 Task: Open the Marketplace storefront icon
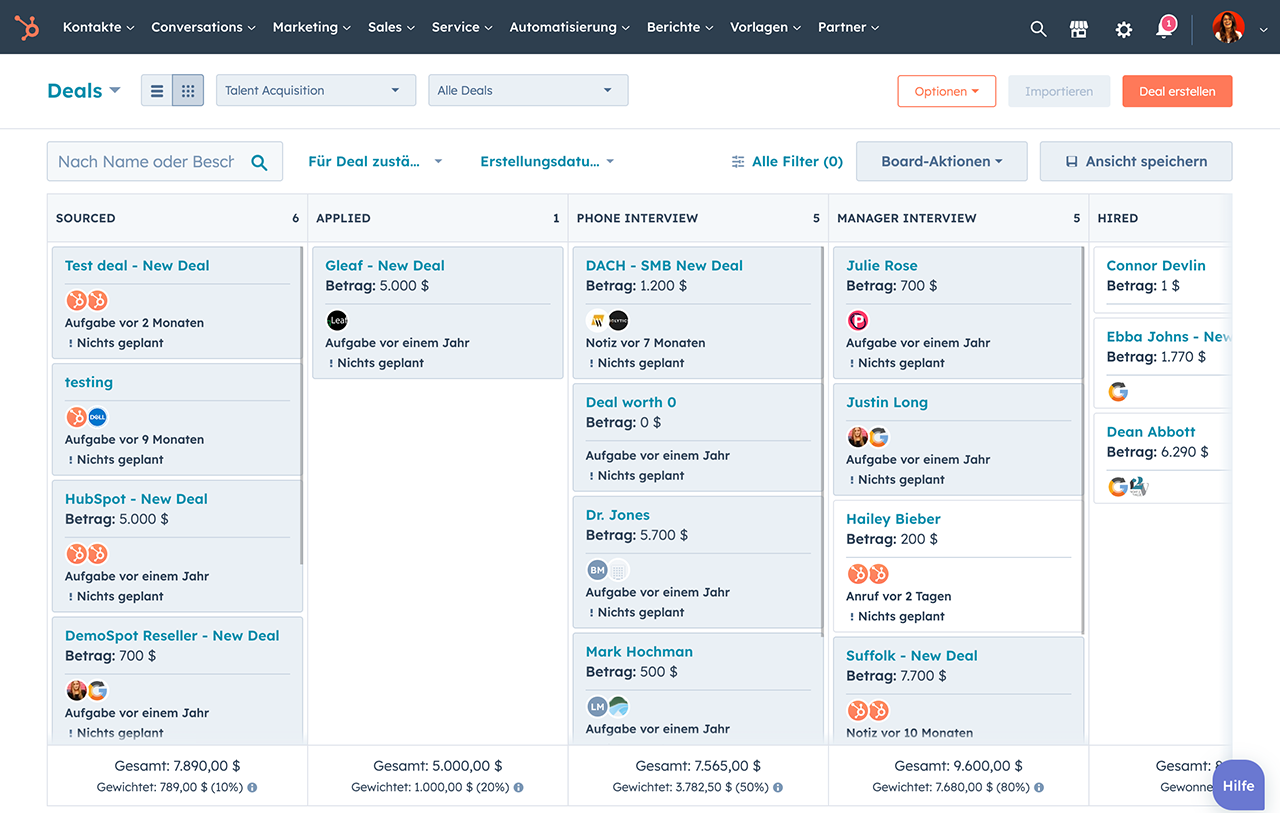pos(1078,29)
